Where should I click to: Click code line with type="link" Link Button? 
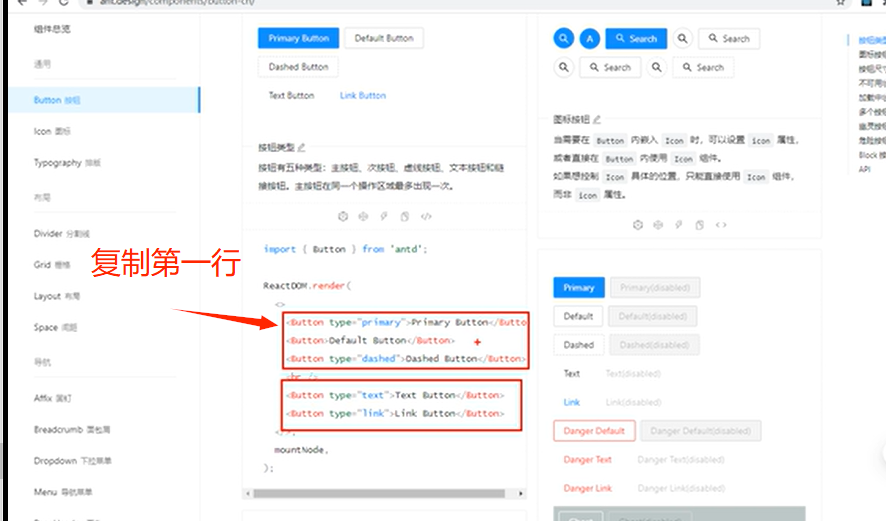pyautogui.click(x=395, y=413)
